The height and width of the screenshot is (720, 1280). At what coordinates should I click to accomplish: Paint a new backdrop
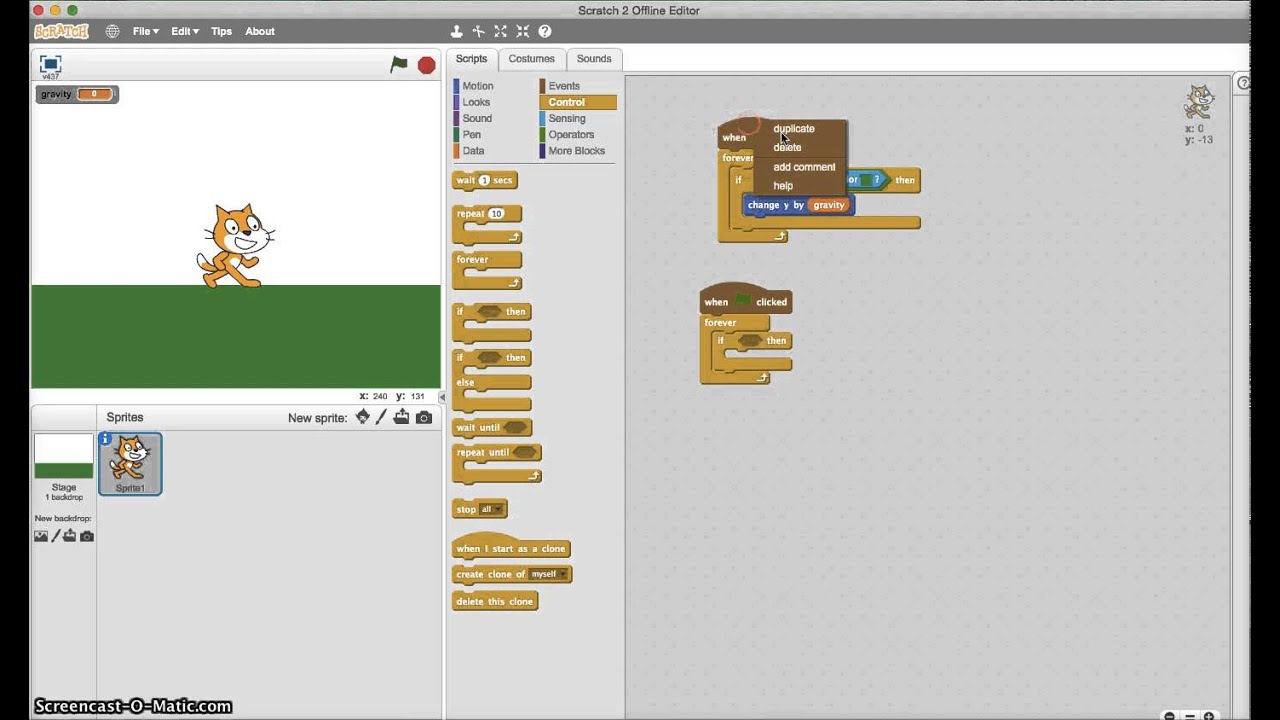point(56,536)
